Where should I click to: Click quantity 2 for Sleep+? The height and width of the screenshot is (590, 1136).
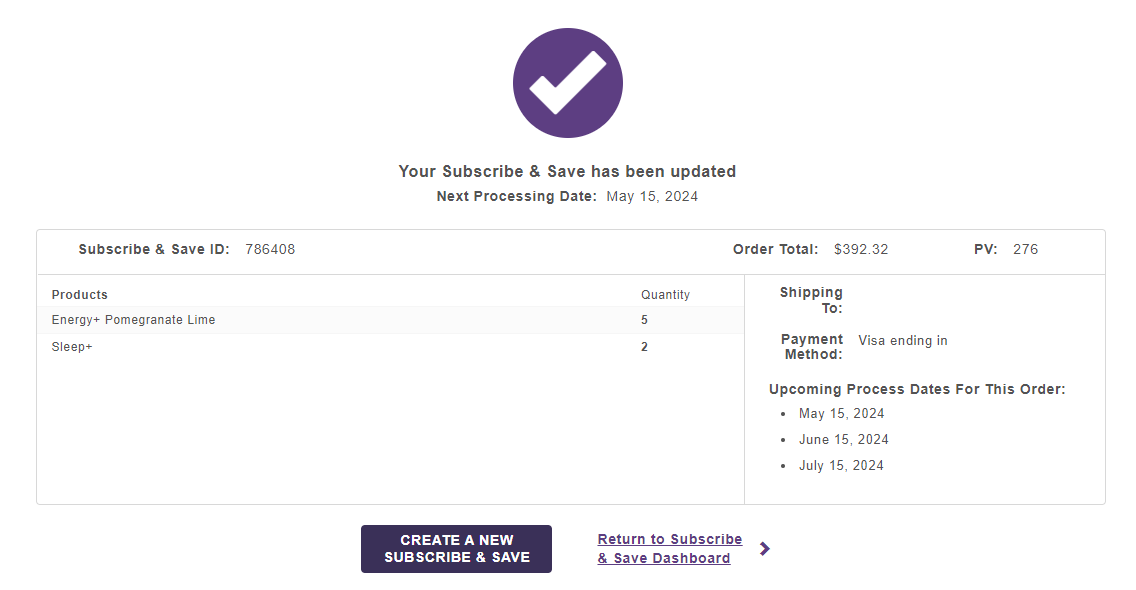644,346
